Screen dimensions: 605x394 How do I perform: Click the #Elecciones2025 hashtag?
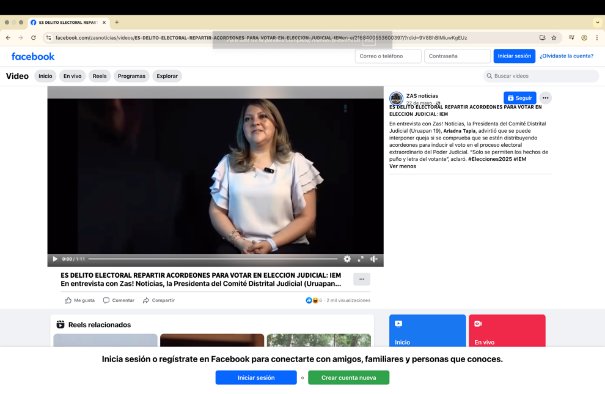click(490, 159)
